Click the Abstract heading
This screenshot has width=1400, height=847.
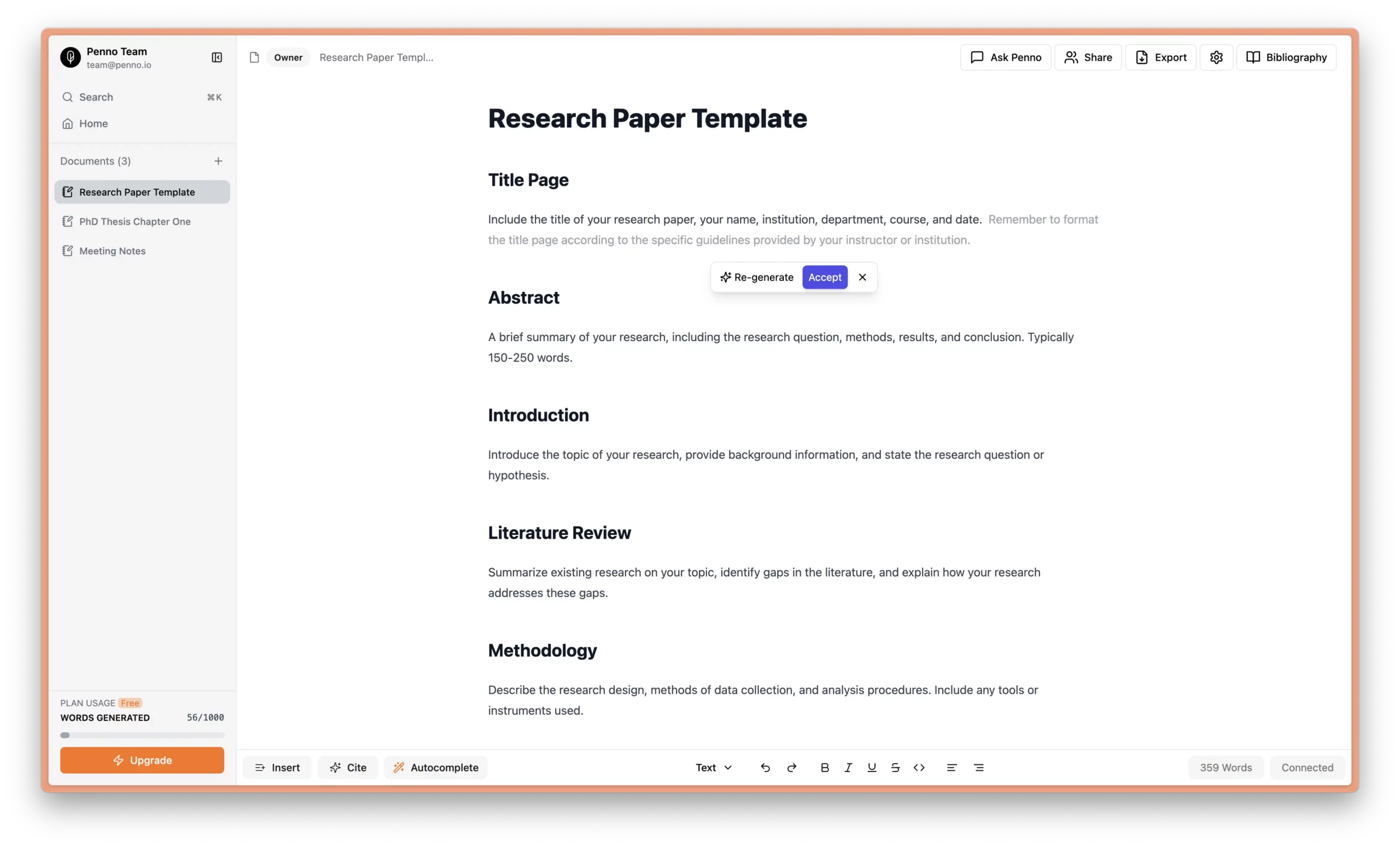pyautogui.click(x=523, y=297)
